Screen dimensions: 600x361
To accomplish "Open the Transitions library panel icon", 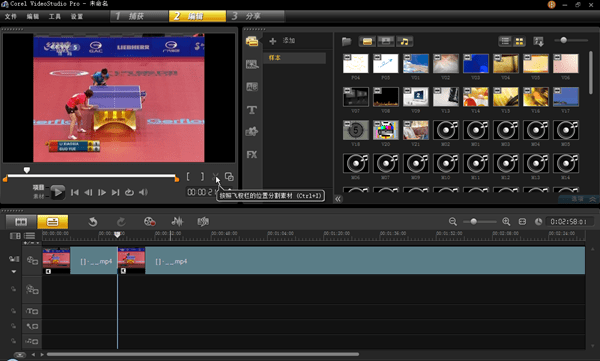I will point(252,64).
